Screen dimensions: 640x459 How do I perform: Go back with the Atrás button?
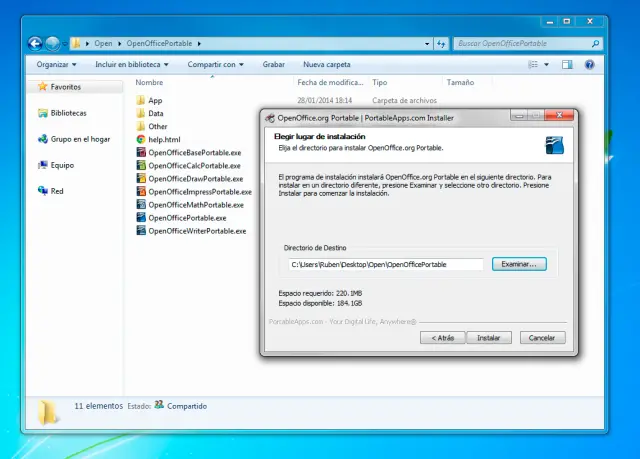[443, 338]
